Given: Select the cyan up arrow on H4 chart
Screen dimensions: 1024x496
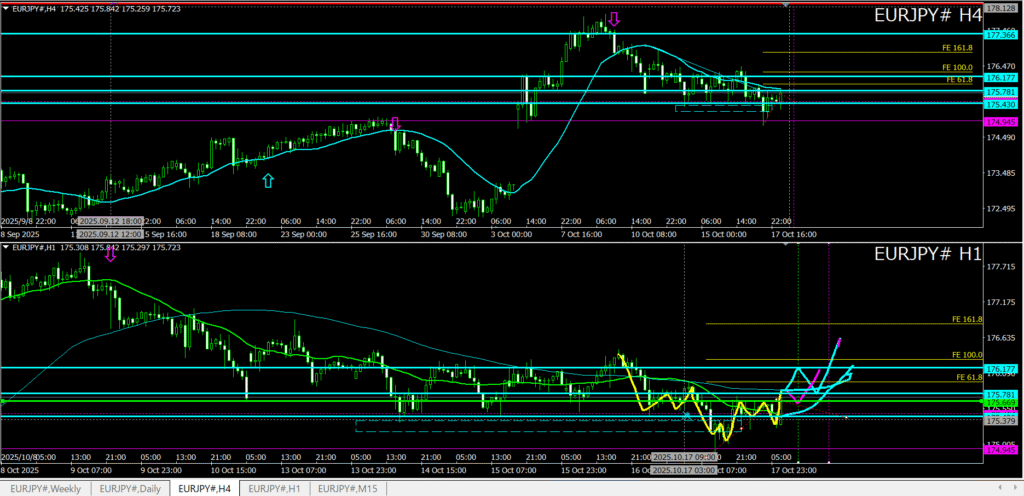Looking at the screenshot, I should click(x=267, y=180).
